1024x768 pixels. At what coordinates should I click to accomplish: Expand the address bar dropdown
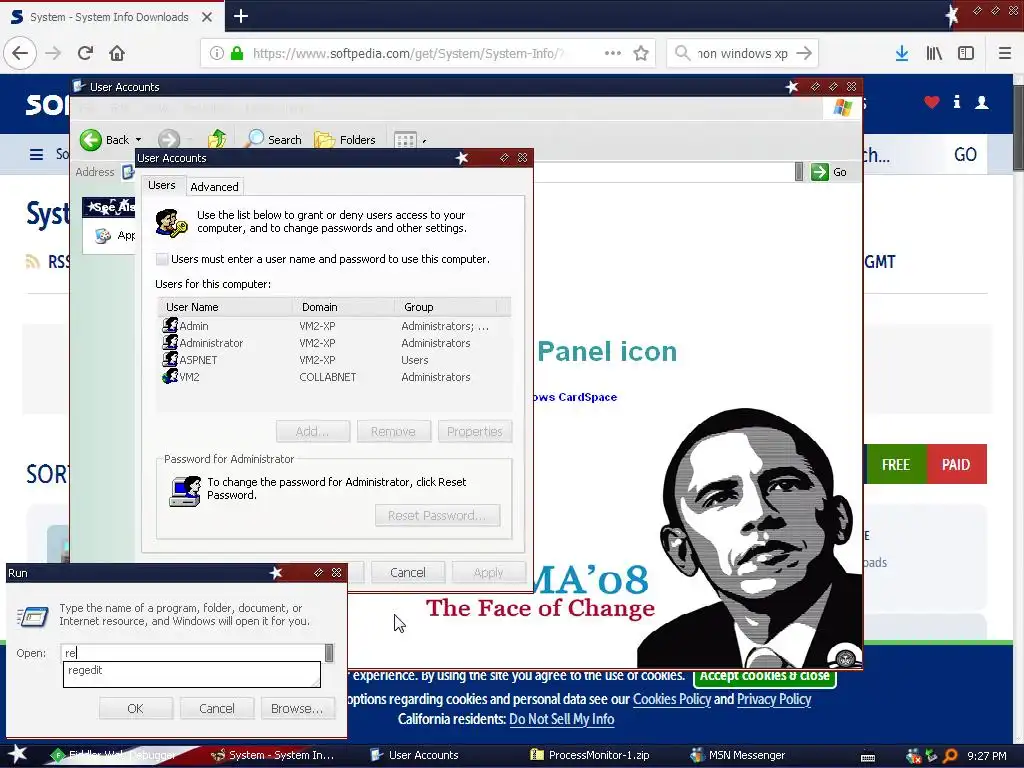tap(799, 172)
